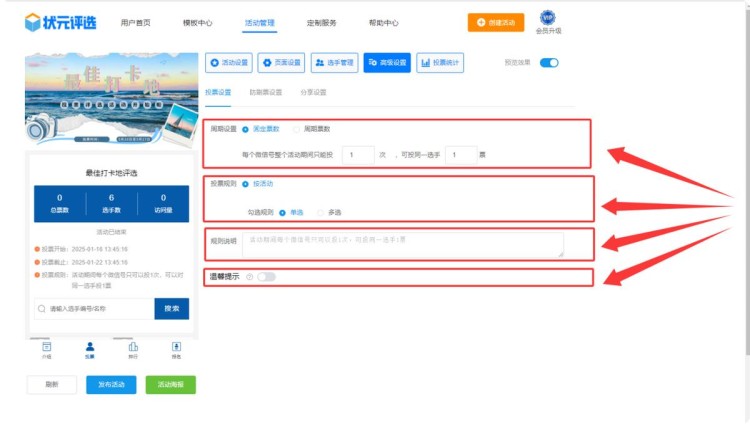Click the 搜索 button in preview

[x=171, y=309]
